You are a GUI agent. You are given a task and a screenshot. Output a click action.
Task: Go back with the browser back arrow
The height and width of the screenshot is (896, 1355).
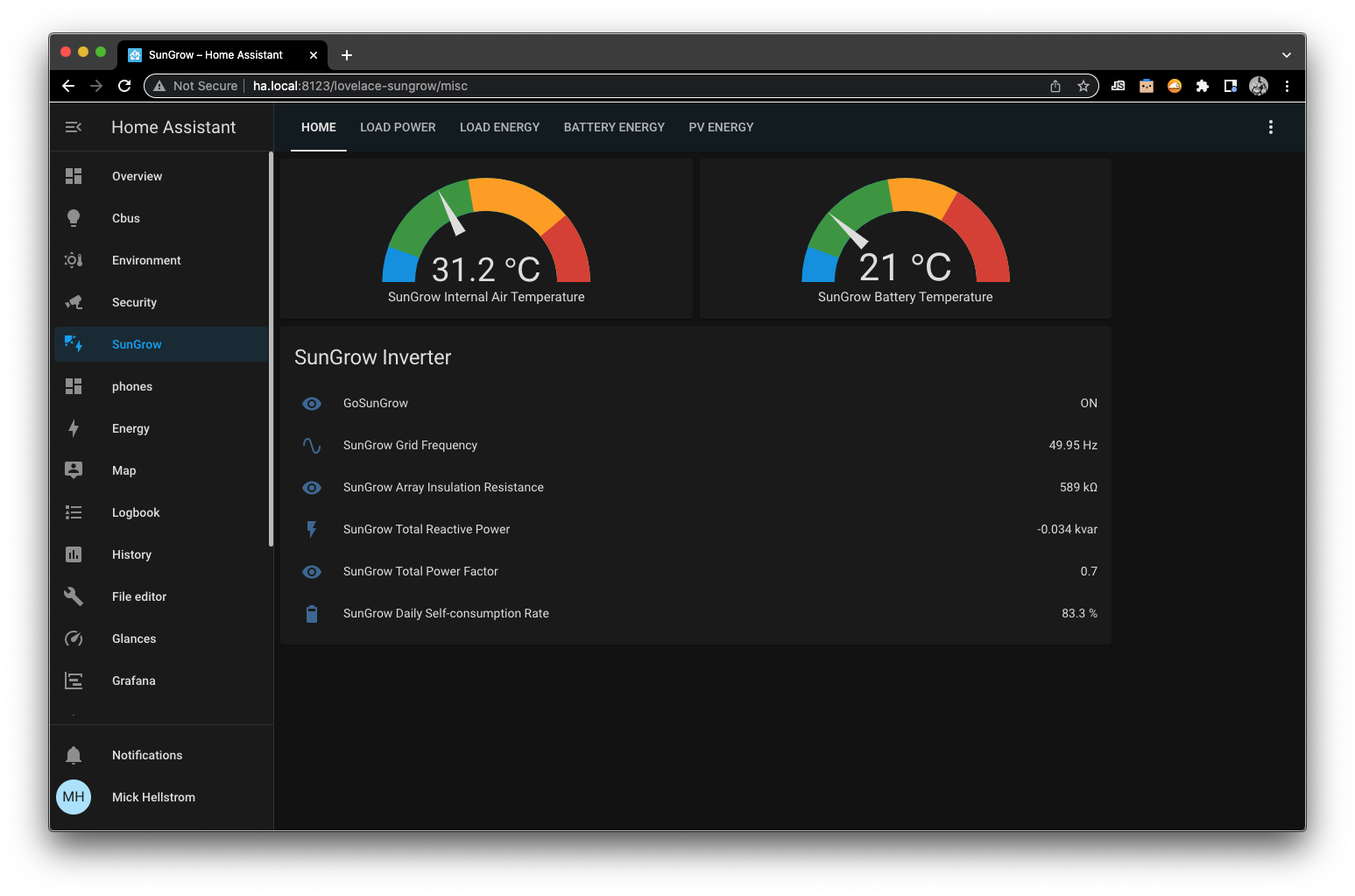[68, 86]
